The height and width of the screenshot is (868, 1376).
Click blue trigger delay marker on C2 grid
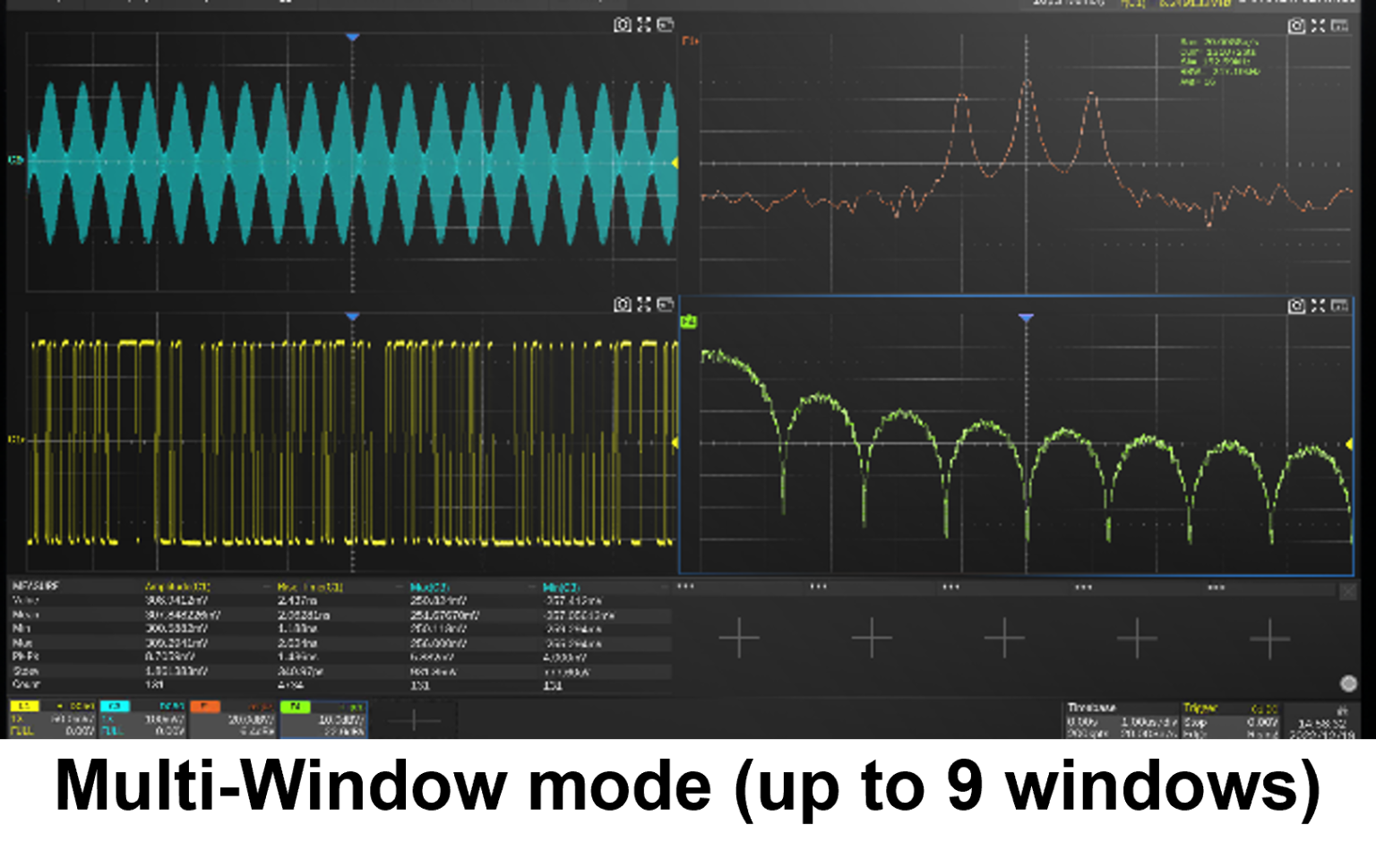click(352, 38)
